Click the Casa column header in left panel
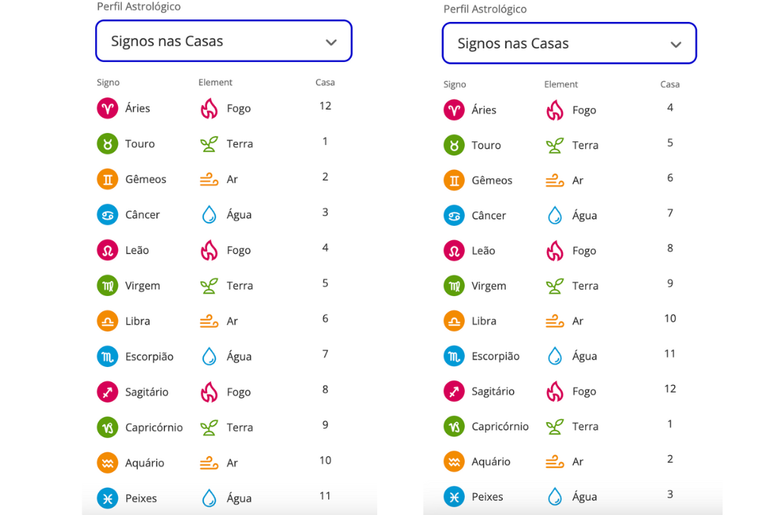The width and height of the screenshot is (774, 515). pyautogui.click(x=325, y=82)
